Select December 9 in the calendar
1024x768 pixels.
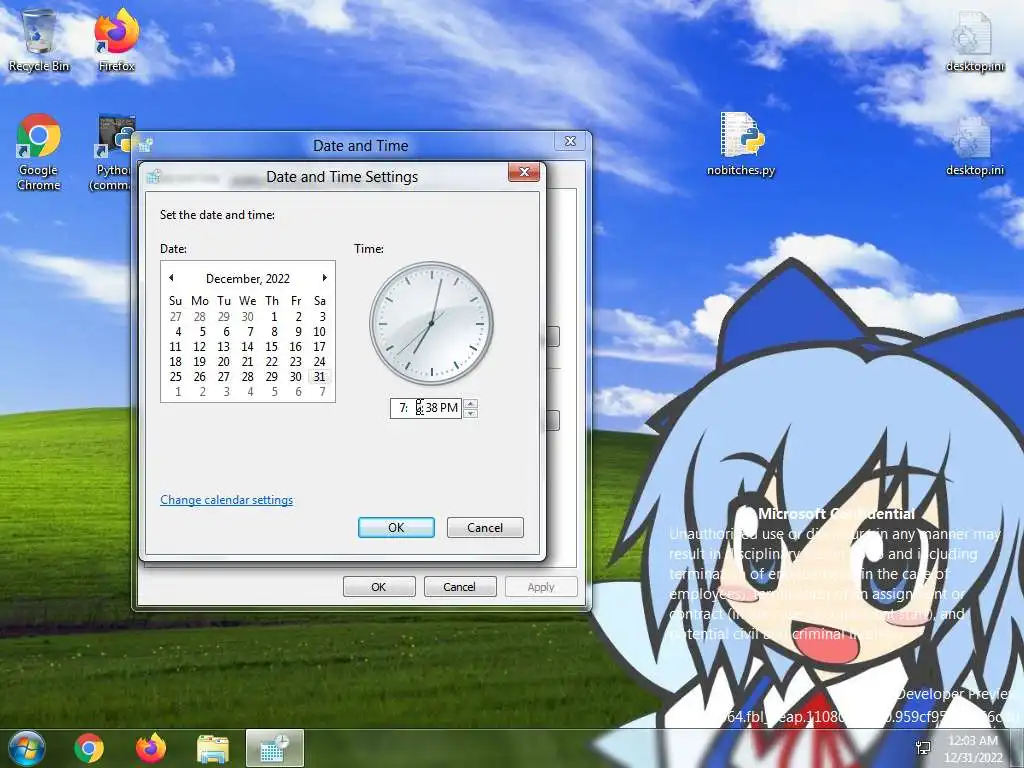point(298,332)
